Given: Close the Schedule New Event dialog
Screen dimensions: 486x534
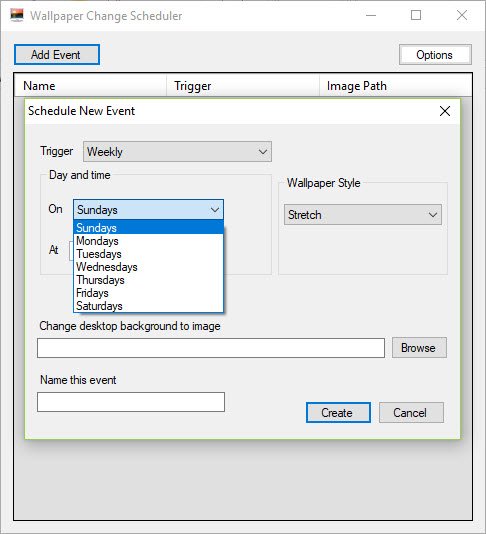Looking at the screenshot, I should click(445, 111).
